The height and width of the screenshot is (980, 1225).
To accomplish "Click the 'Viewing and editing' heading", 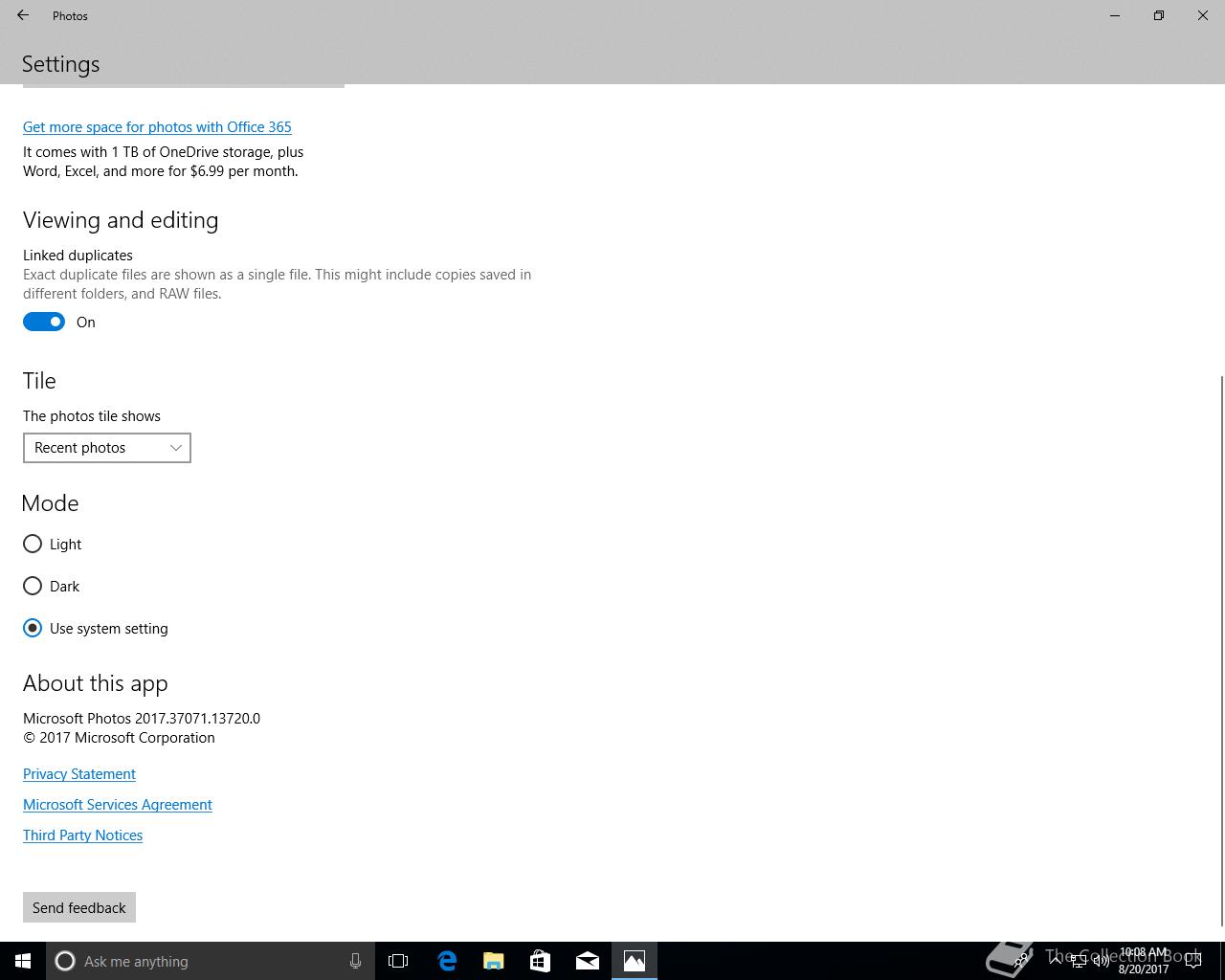I will (x=121, y=220).
